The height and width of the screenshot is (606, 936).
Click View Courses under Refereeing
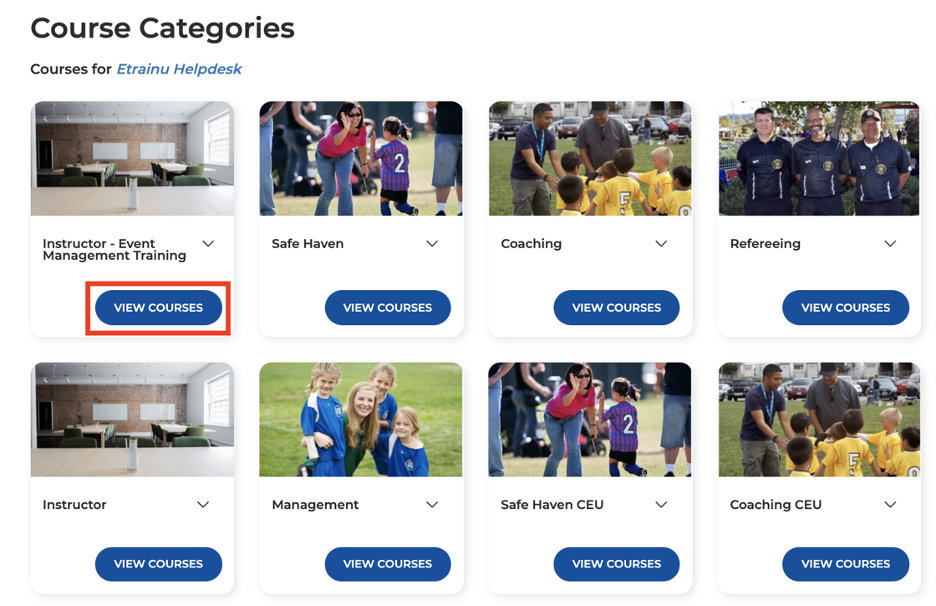[x=845, y=308]
